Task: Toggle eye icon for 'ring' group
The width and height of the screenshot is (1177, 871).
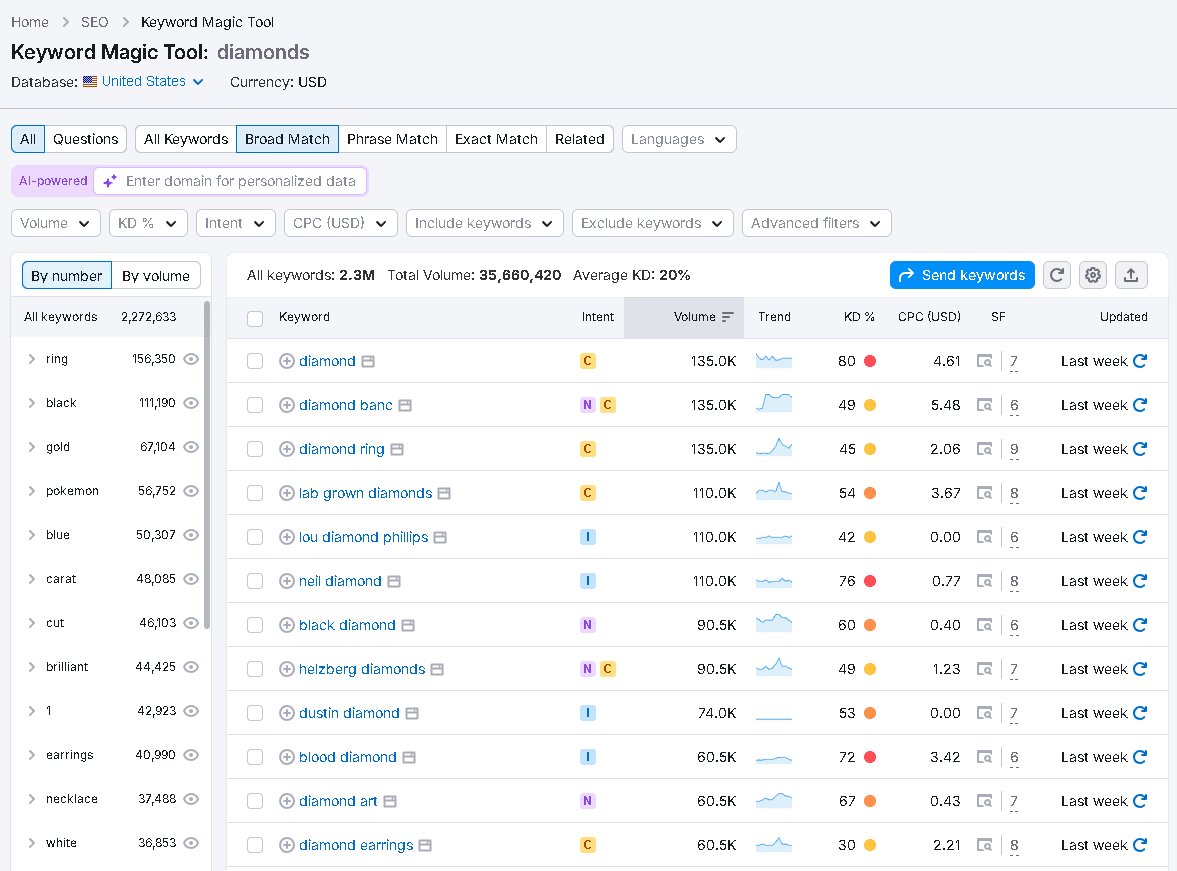Action: (x=191, y=359)
